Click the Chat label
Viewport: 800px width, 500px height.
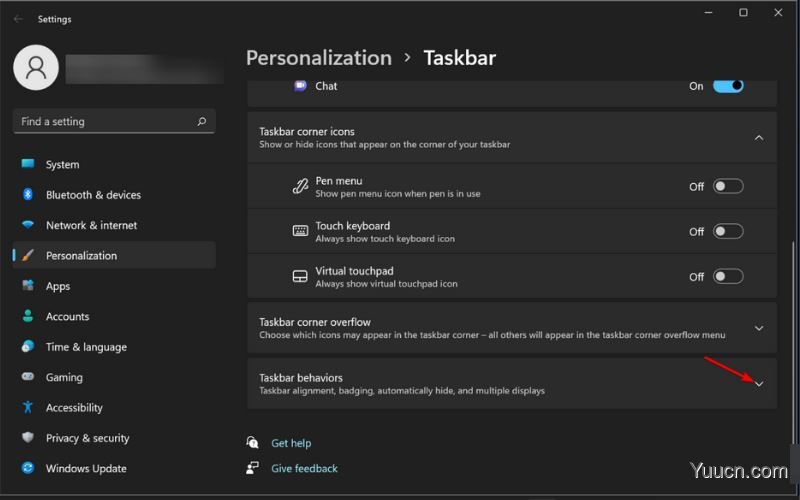click(x=326, y=86)
